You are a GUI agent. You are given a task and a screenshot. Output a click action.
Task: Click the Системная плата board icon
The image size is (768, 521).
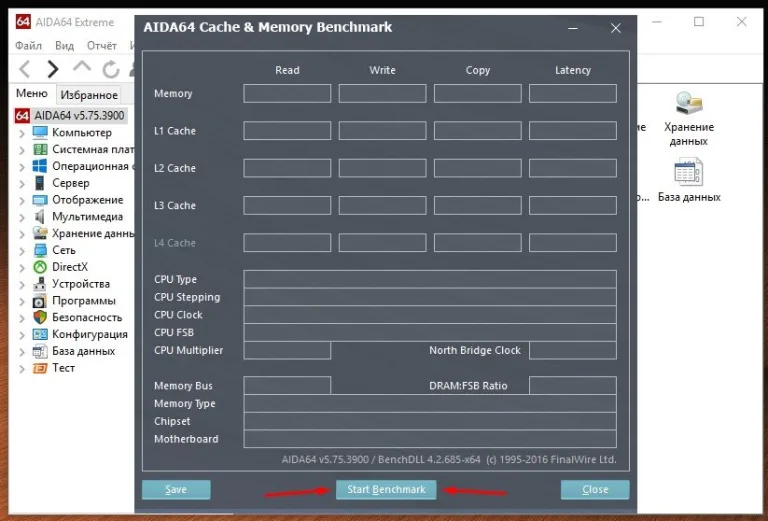(40, 149)
